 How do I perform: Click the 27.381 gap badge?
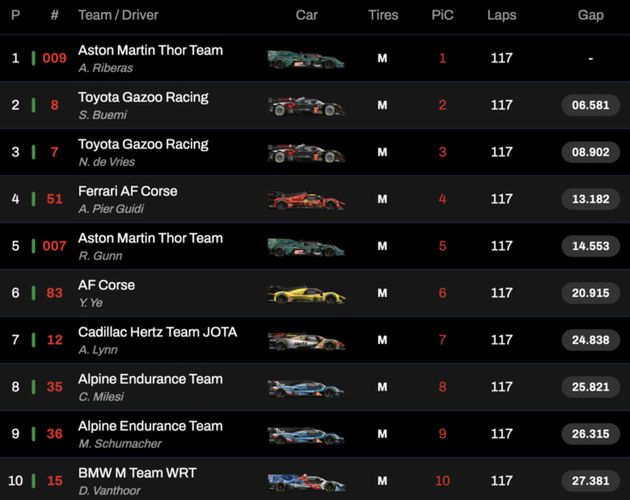590,481
